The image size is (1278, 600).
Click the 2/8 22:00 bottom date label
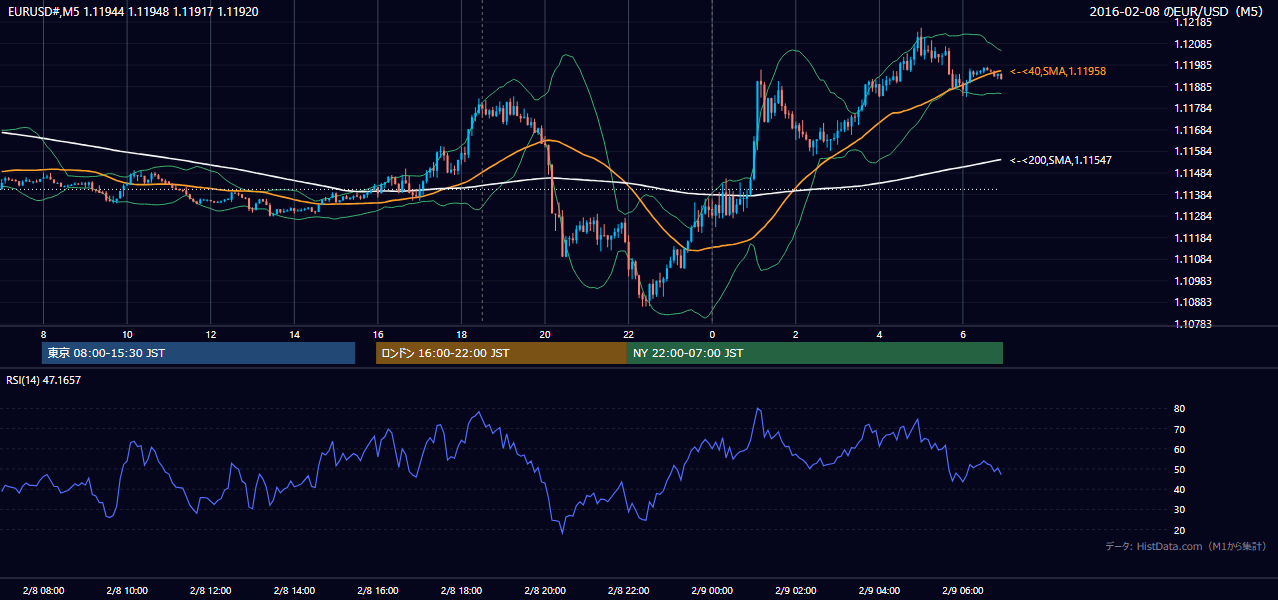[x=628, y=591]
